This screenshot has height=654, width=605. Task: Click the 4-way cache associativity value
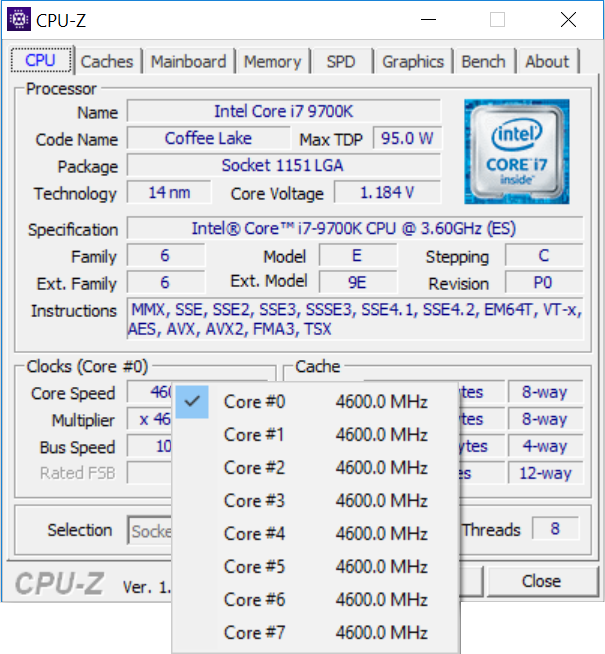pos(545,446)
